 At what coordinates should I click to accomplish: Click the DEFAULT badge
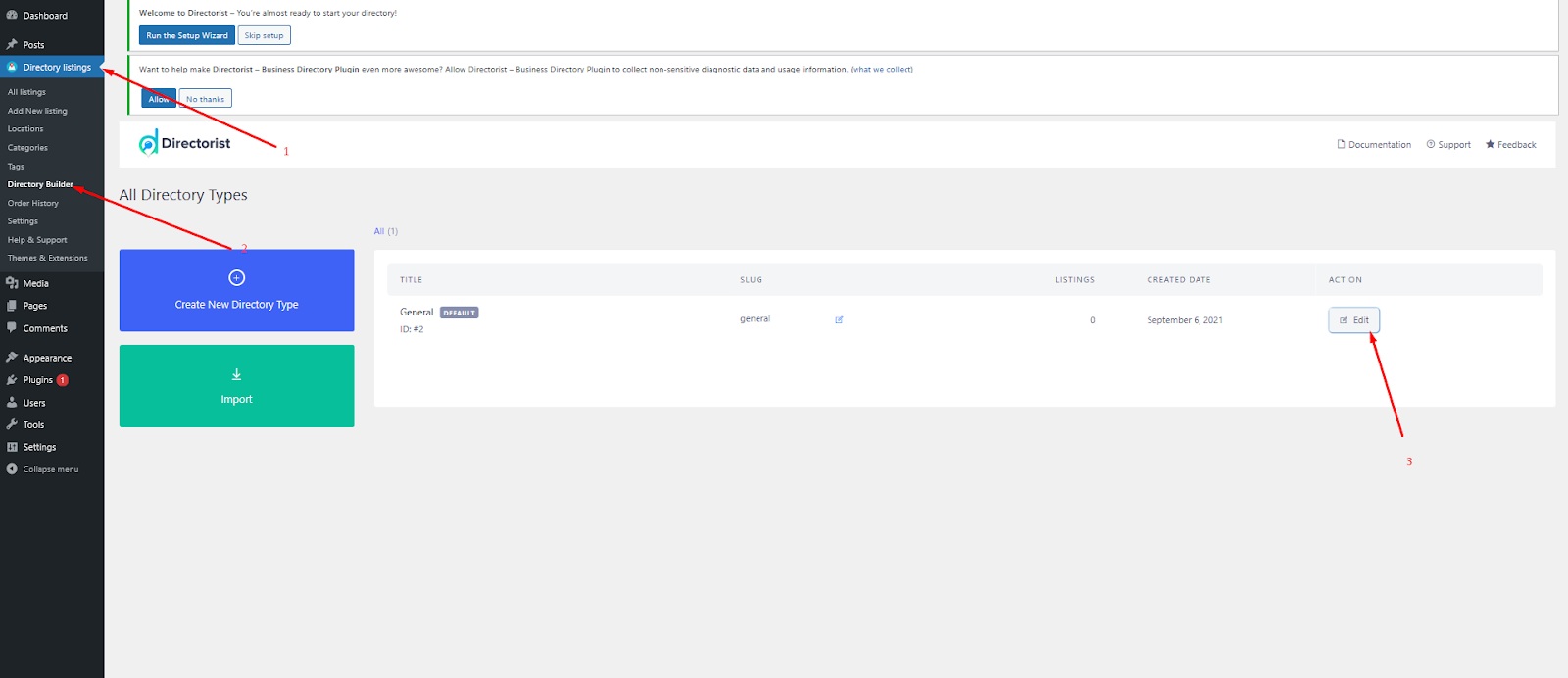(459, 313)
